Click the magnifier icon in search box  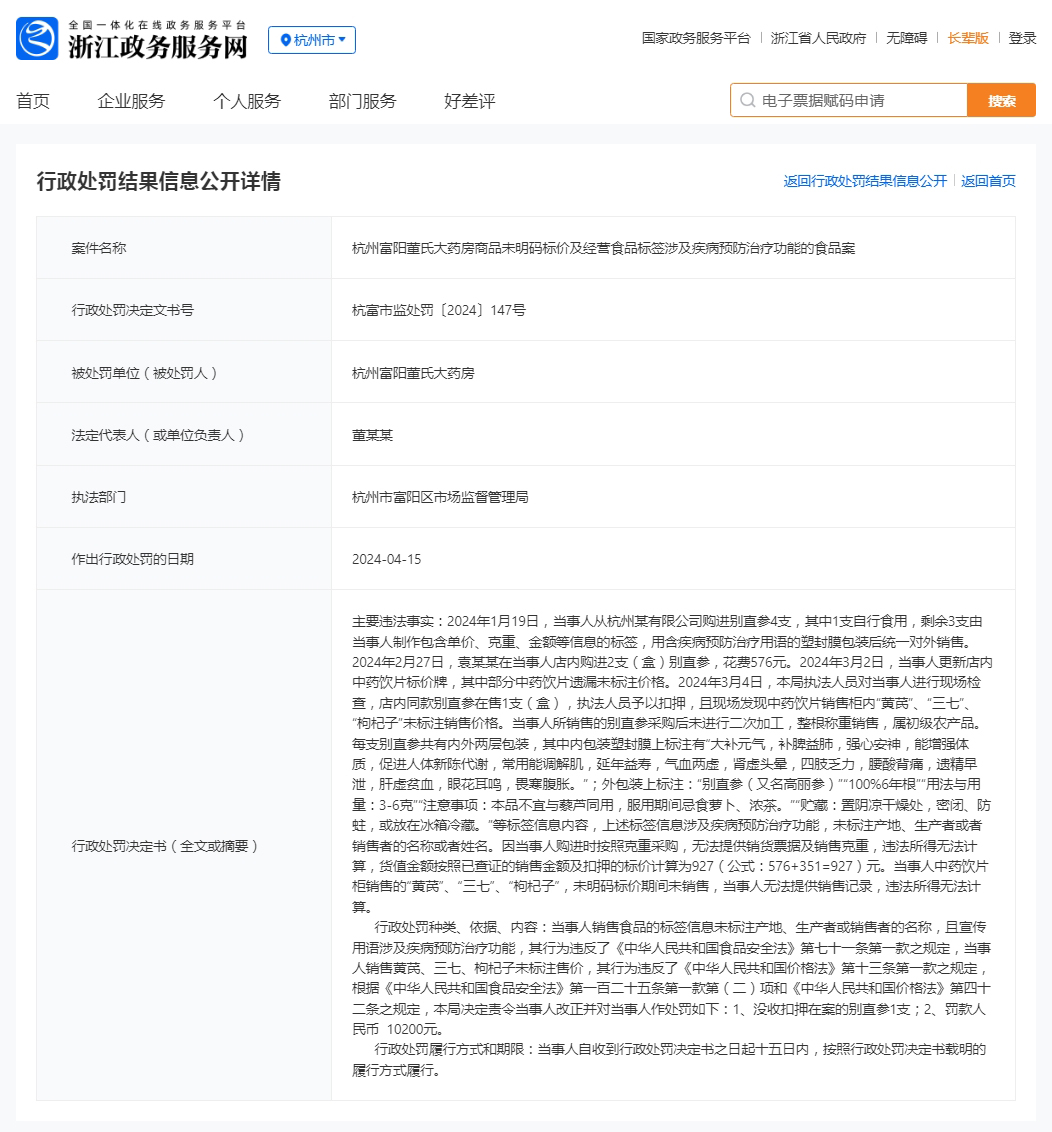pyautogui.click(x=748, y=100)
